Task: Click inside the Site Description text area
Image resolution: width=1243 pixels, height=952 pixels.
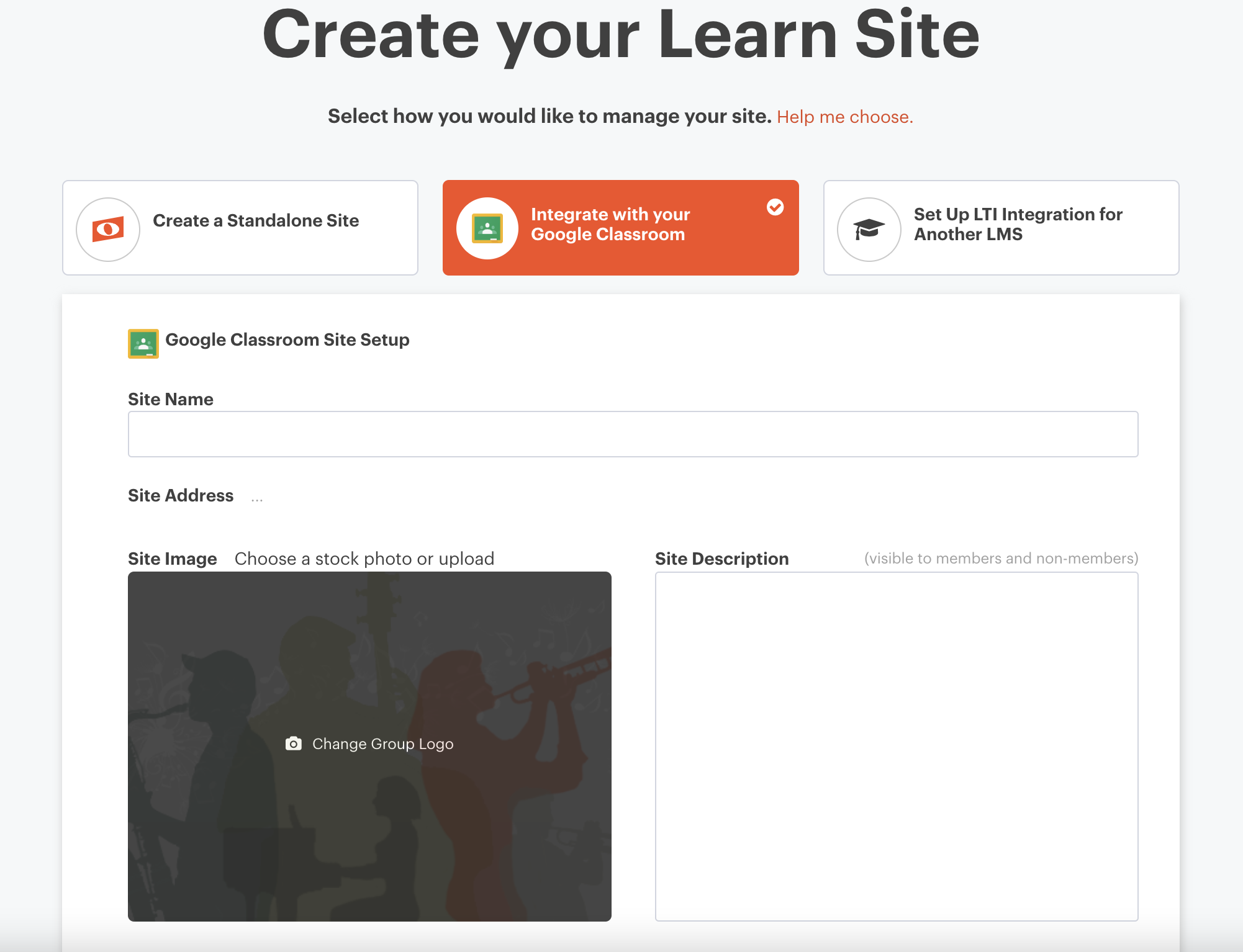Action: click(897, 747)
